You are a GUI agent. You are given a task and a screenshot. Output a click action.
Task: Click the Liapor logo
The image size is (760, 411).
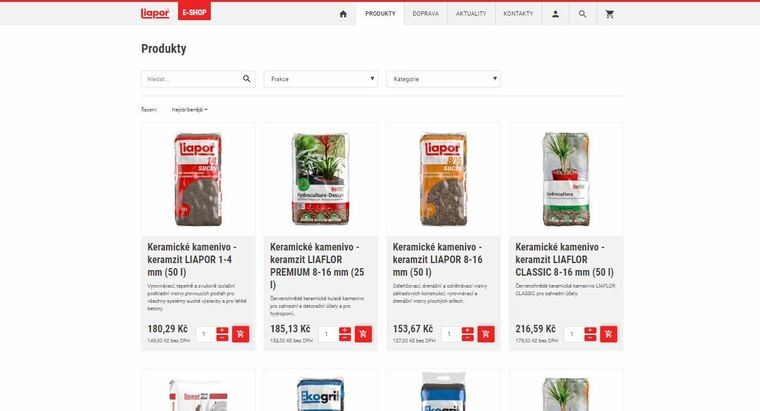155,13
